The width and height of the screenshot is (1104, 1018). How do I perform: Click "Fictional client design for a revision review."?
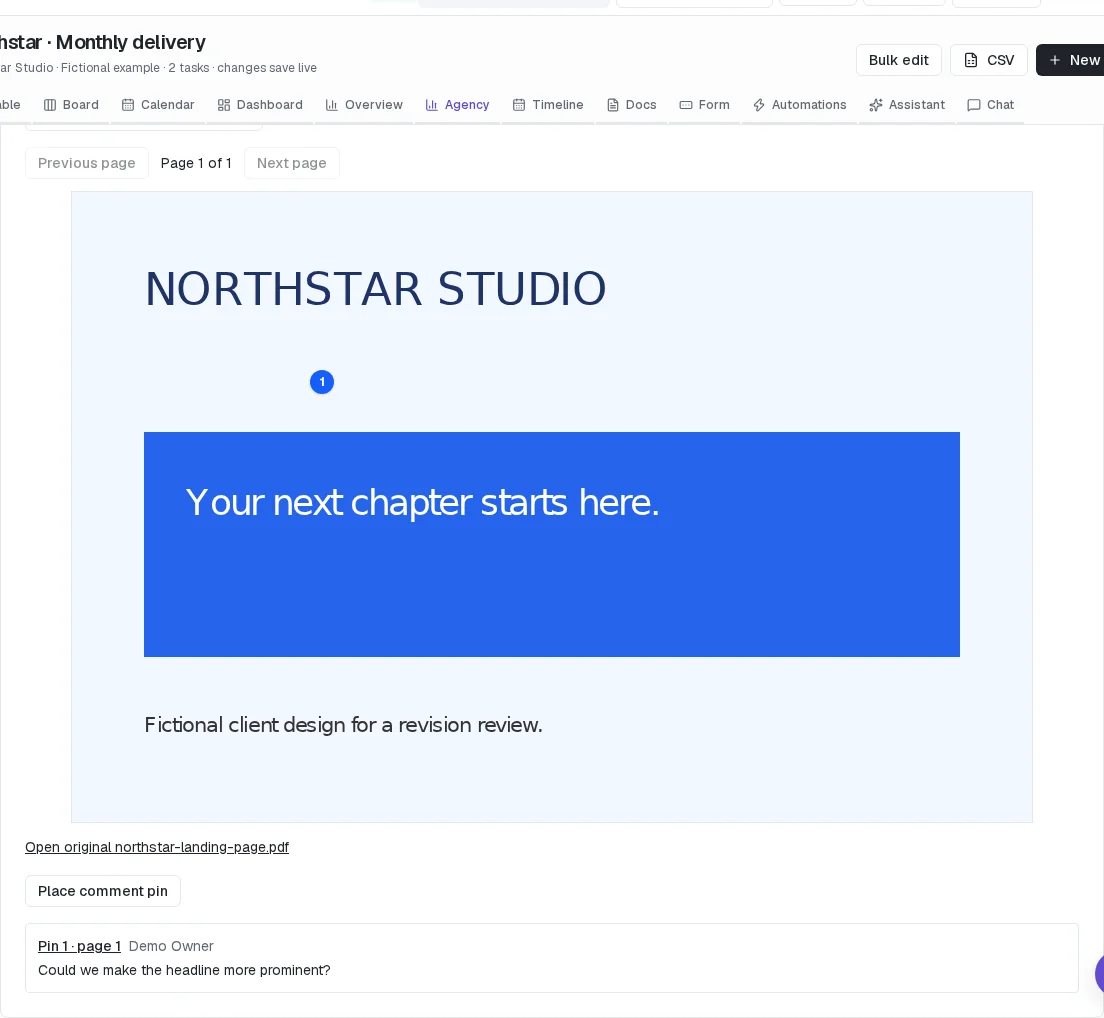tap(344, 725)
